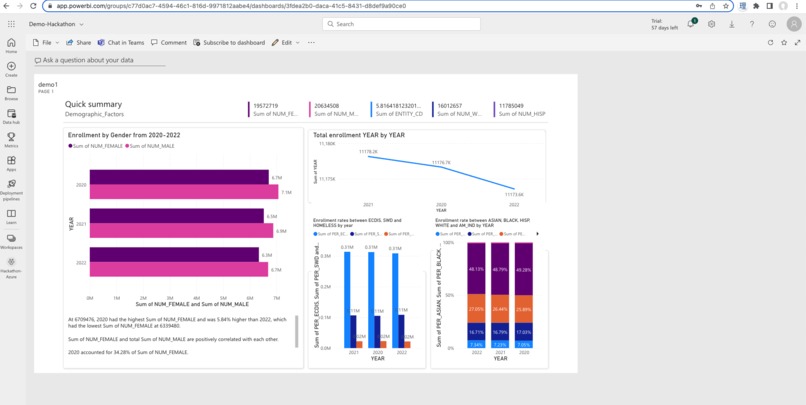
Task: Select the 16012657 card value
Action: pyautogui.click(x=451, y=106)
